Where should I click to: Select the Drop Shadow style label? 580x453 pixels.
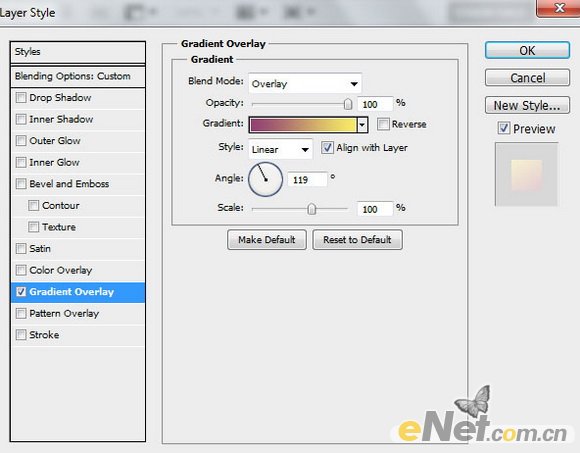pos(60,98)
